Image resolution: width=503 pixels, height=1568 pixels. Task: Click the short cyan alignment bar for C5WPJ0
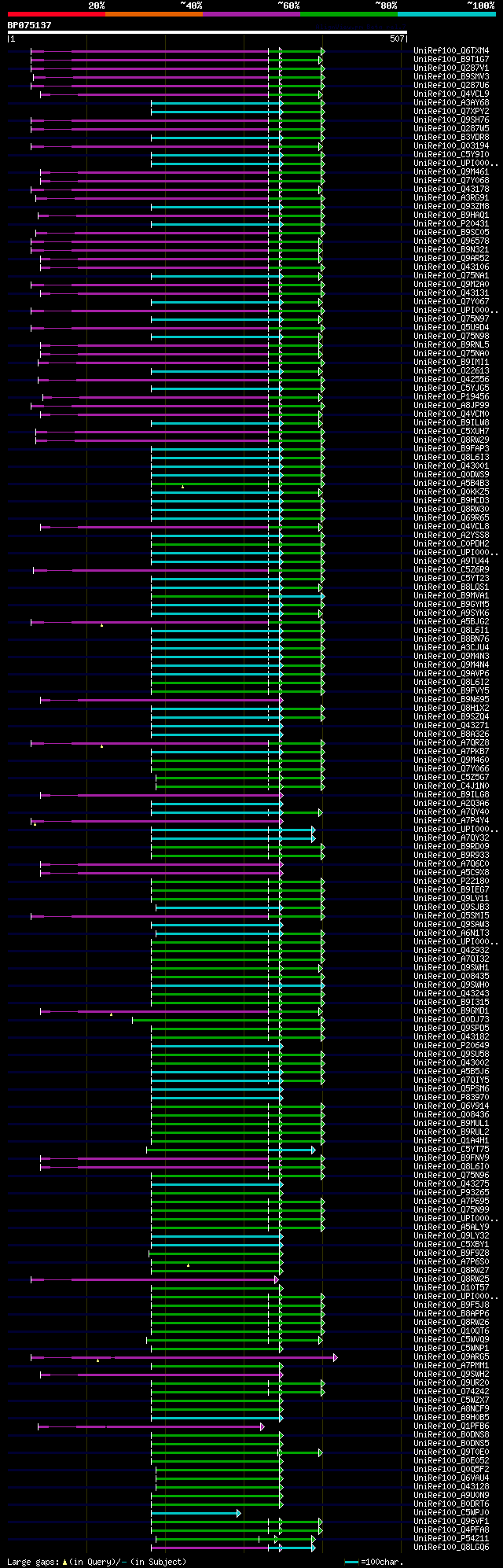pos(196,1513)
